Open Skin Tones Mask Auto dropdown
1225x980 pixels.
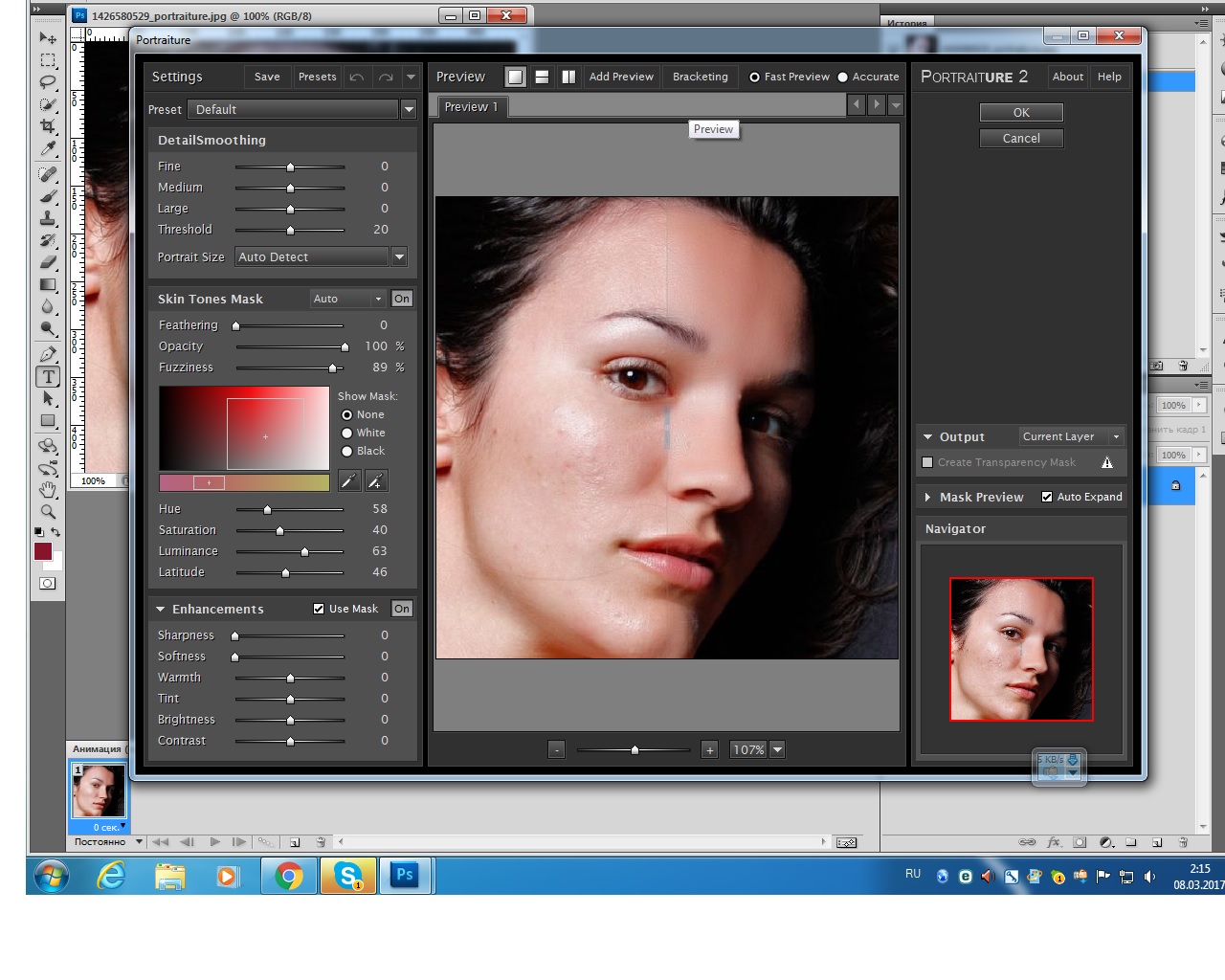click(x=347, y=299)
